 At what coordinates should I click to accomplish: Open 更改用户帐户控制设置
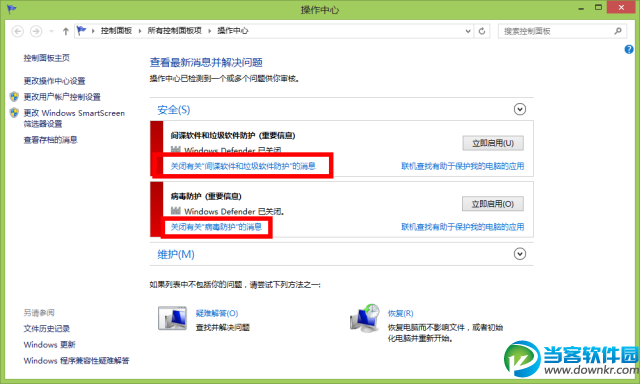coord(62,97)
